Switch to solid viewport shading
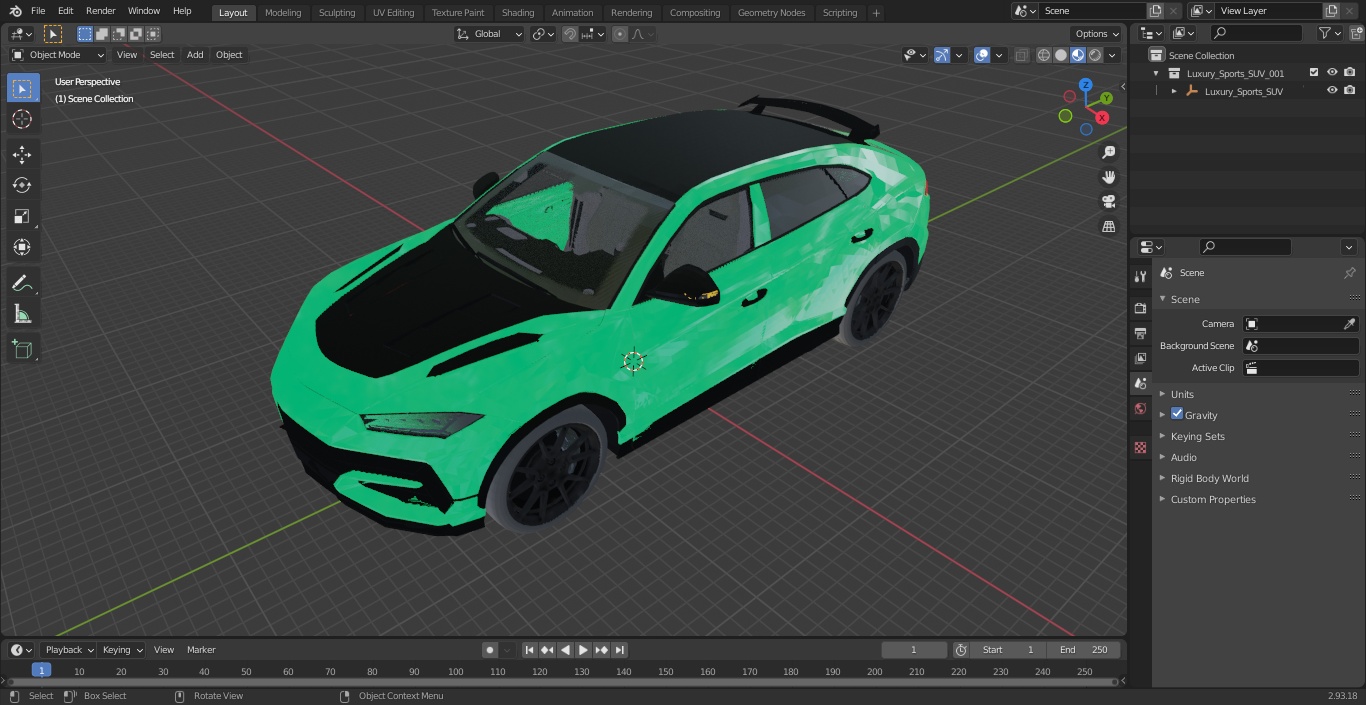This screenshot has height=705, width=1366. click(x=1061, y=55)
